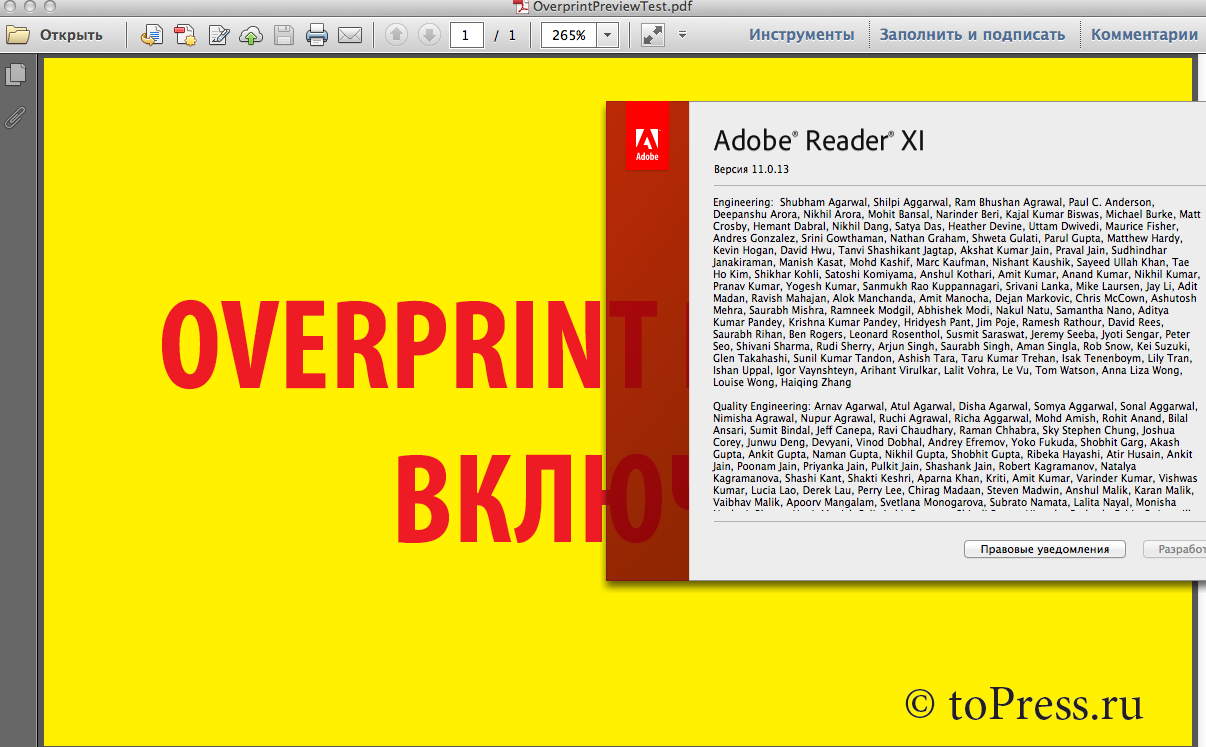Toggle the full screen read mode icon
1206x747 pixels.
653,35
